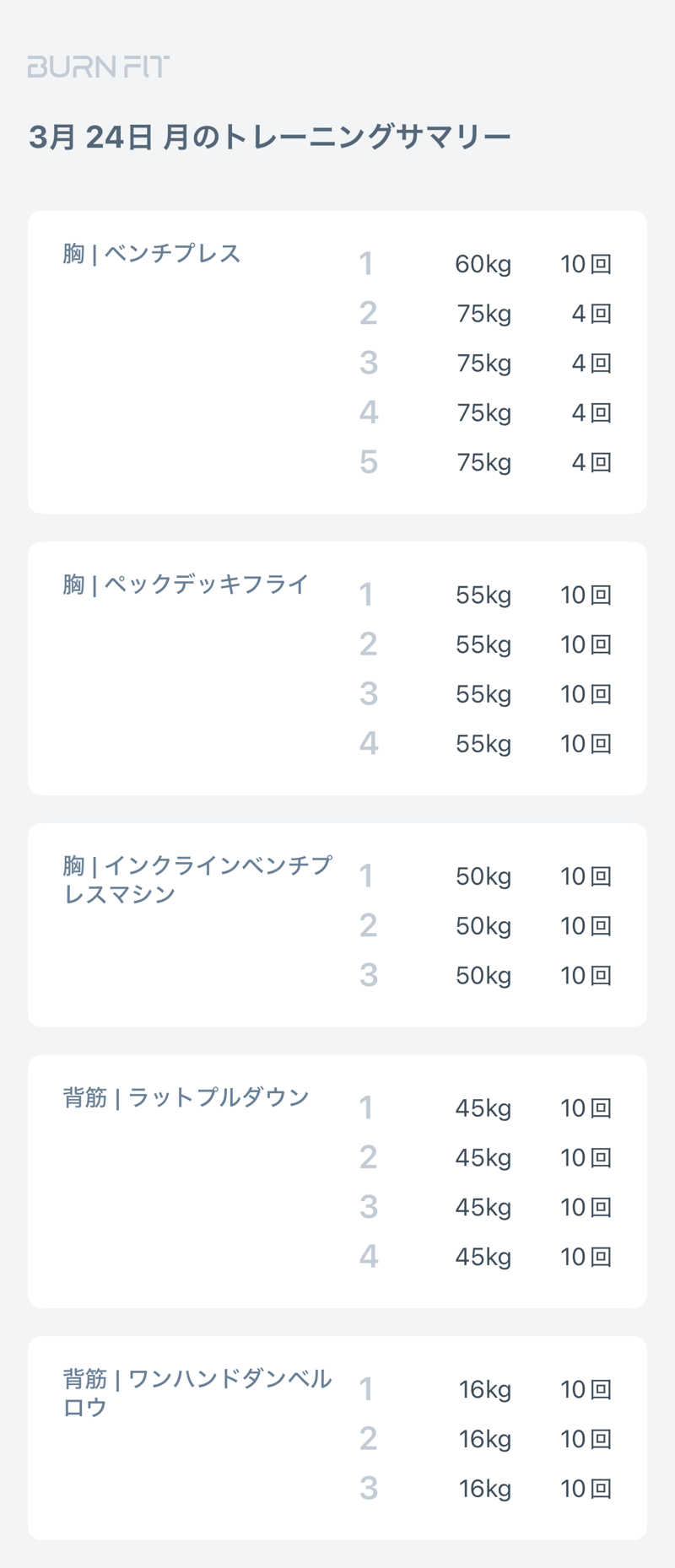This screenshot has width=675, height=1568.
Task: Open the 背筋 | ラットプルダウン exercise name
Action: [x=186, y=1097]
